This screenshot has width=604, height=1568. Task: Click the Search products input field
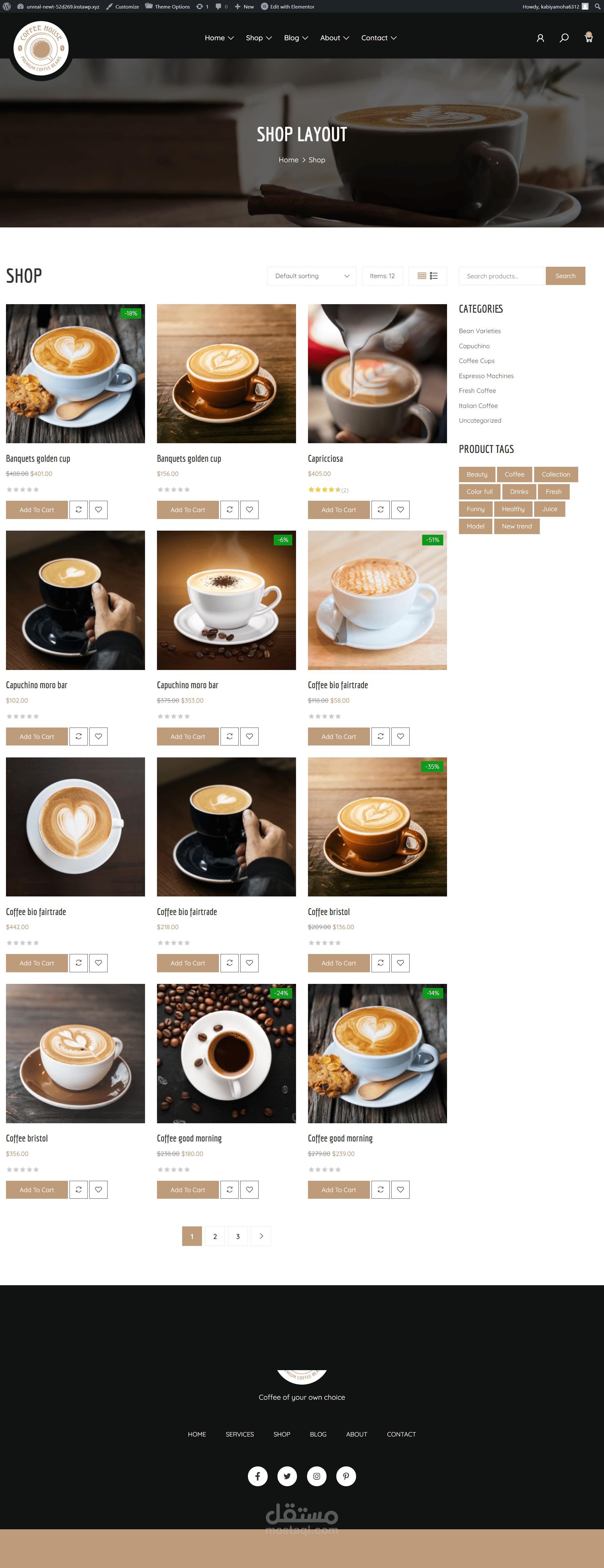502,276
